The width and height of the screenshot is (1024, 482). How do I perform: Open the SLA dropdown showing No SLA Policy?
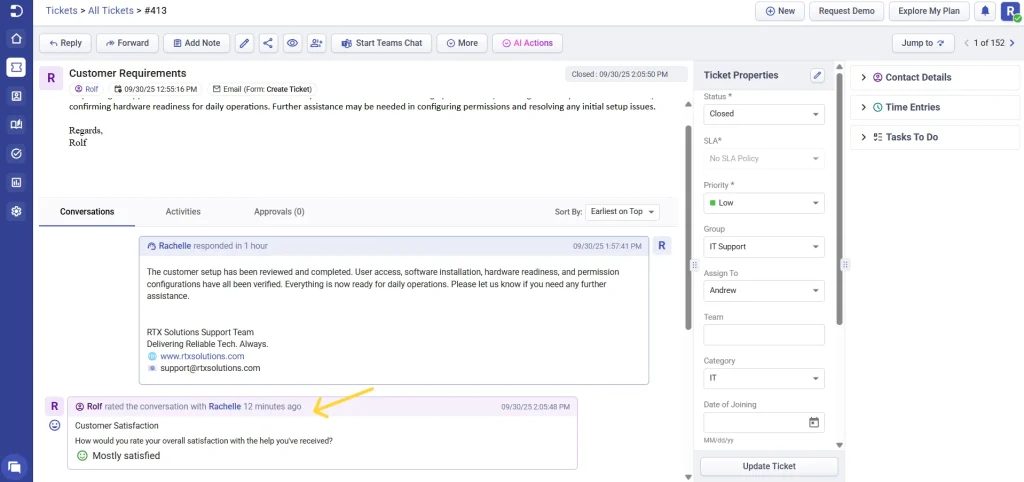point(763,159)
